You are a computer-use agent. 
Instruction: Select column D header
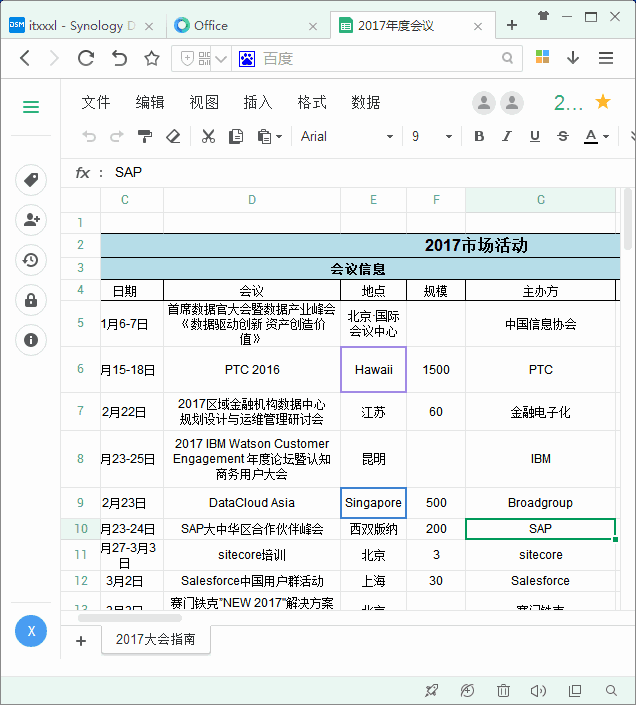pos(252,200)
